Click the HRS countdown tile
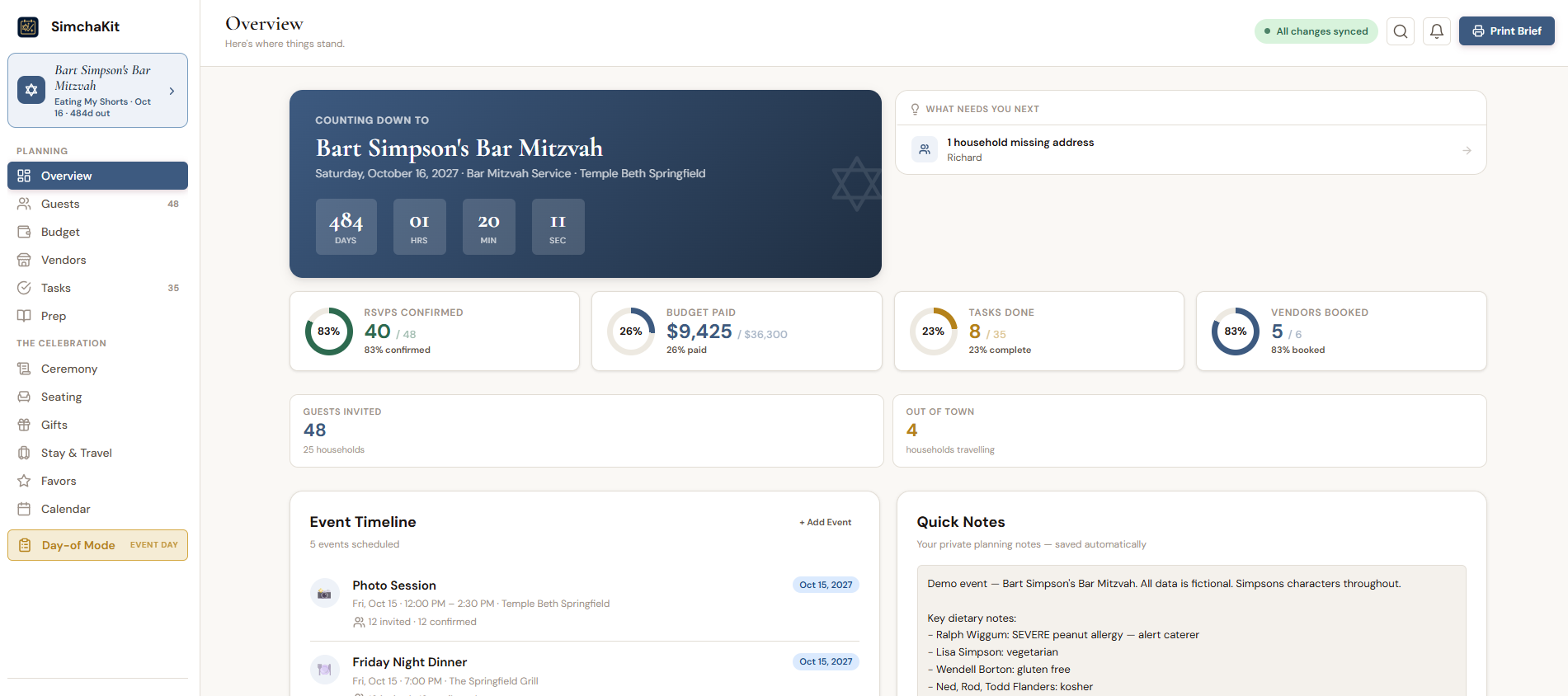Image resolution: width=1568 pixels, height=696 pixels. 419,227
